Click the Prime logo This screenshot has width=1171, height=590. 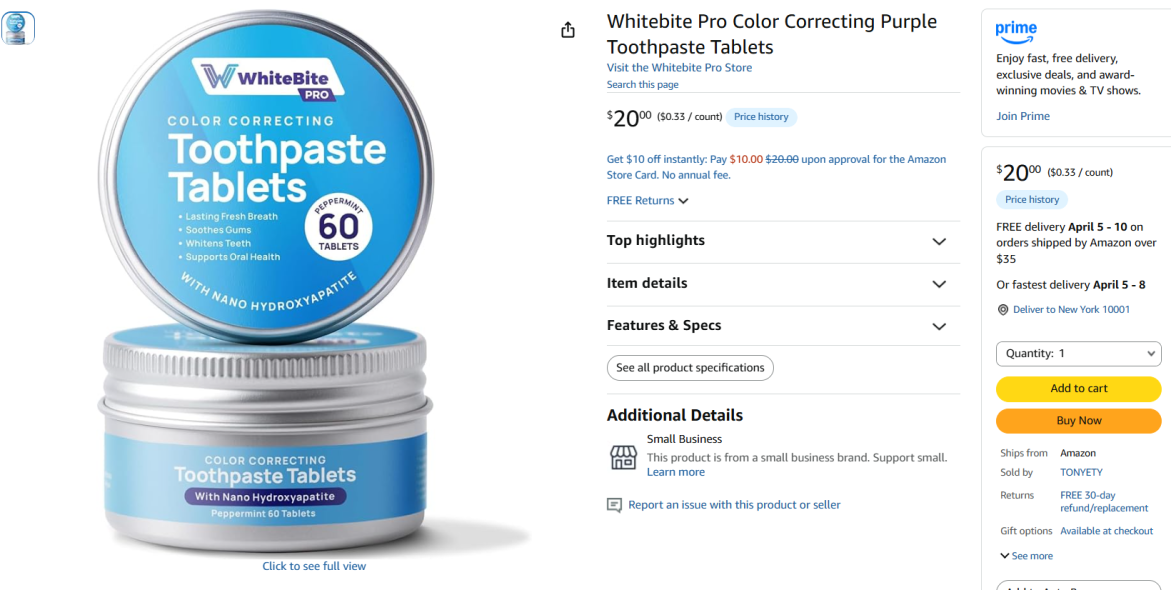point(1016,33)
